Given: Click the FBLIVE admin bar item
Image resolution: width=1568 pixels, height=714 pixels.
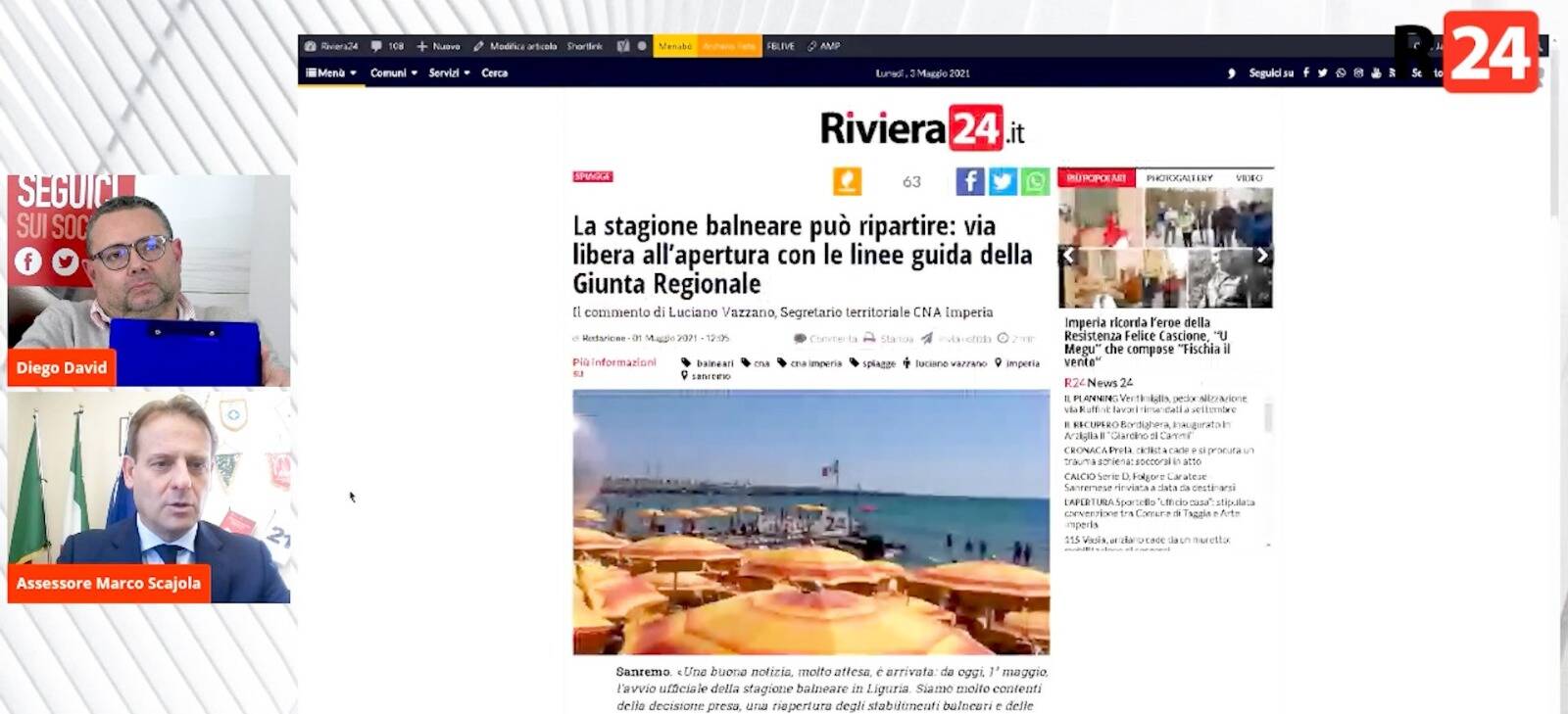Looking at the screenshot, I should pos(781,46).
